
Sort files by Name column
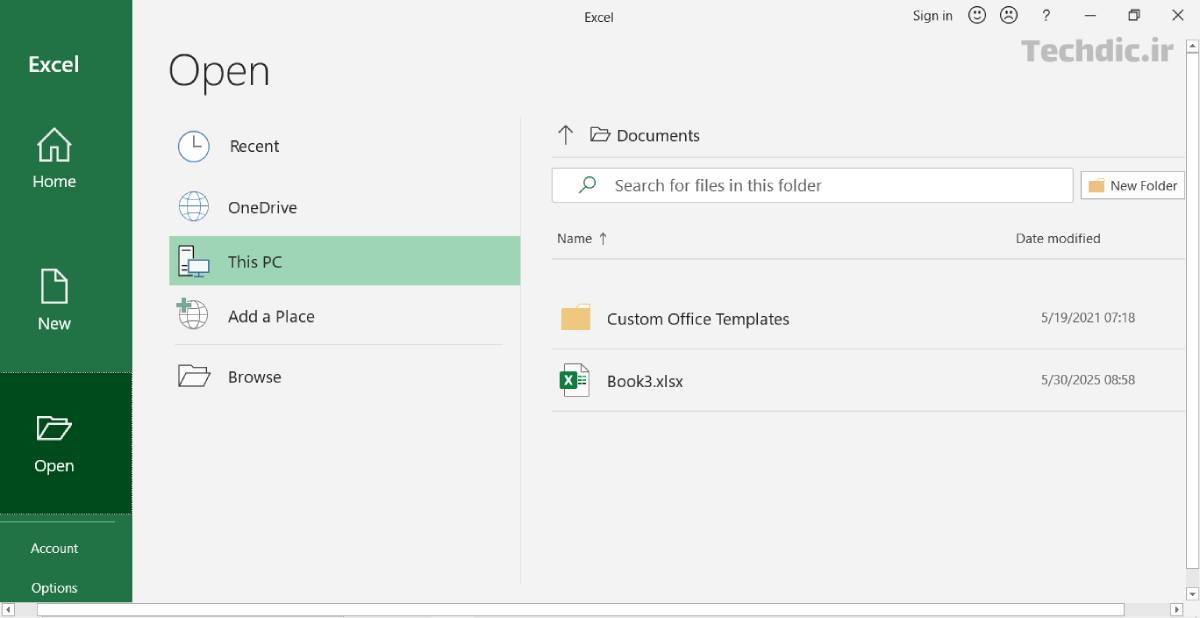tap(582, 238)
